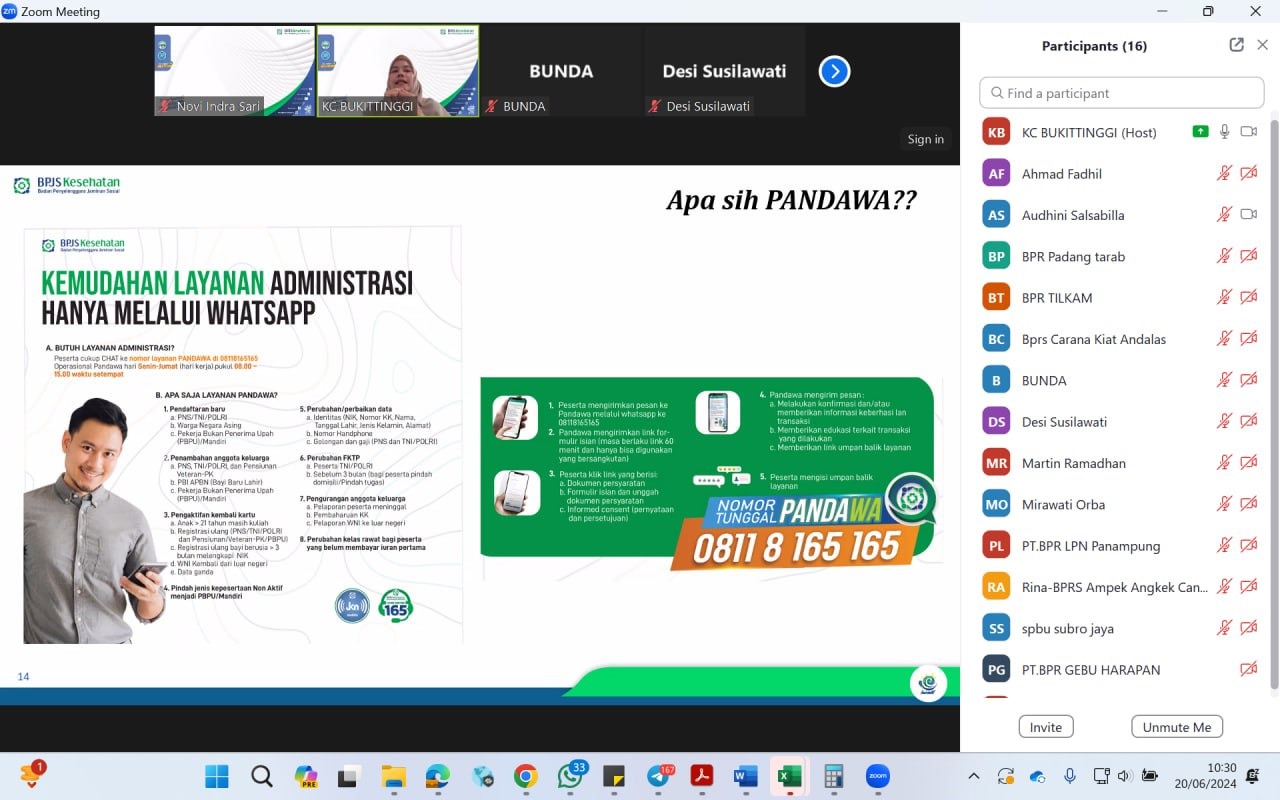Screen dimensions: 1280x800
Task: Click the Find a participant search field
Action: coord(1122,93)
